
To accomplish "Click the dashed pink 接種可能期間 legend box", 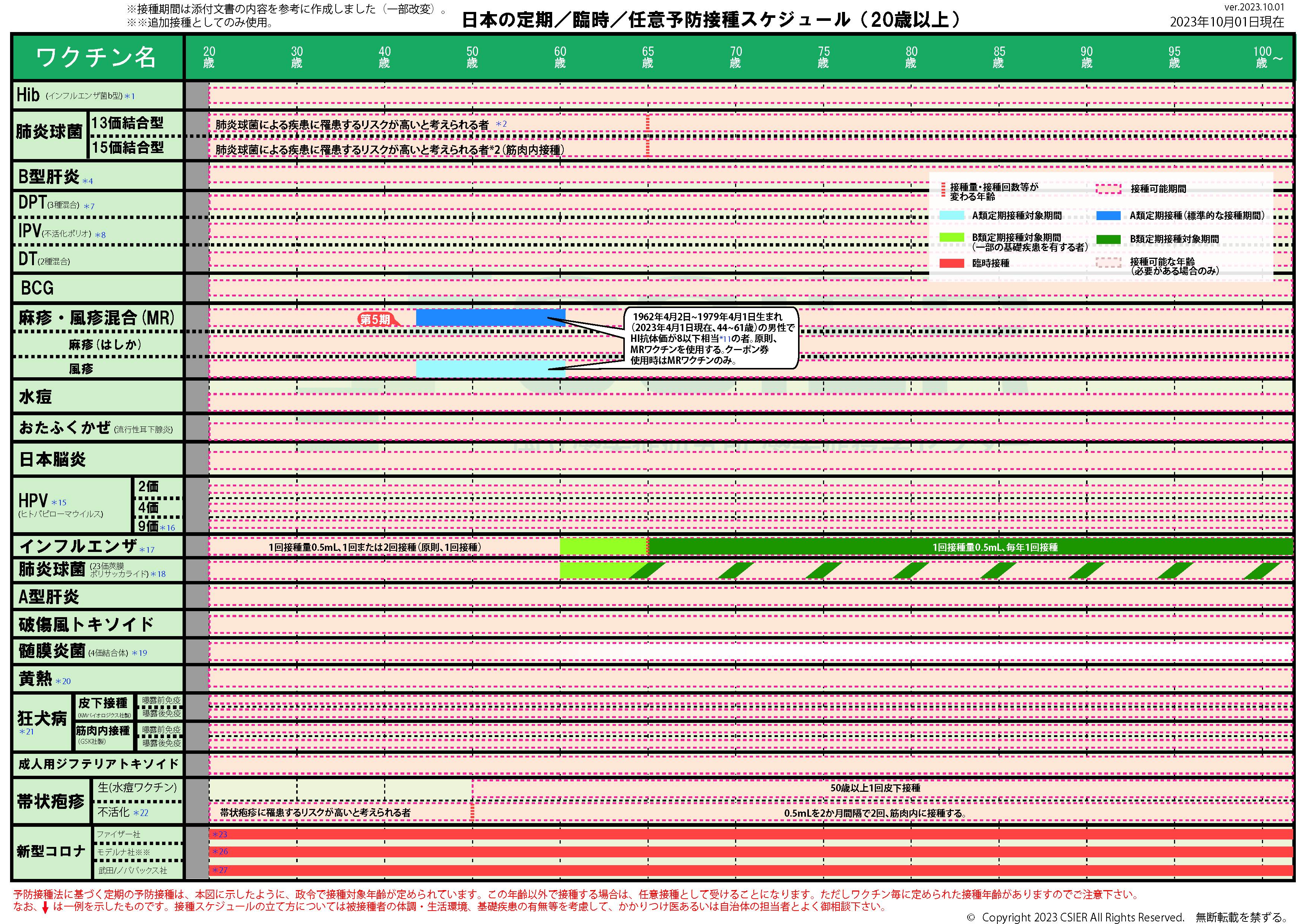I will 1108,188.
